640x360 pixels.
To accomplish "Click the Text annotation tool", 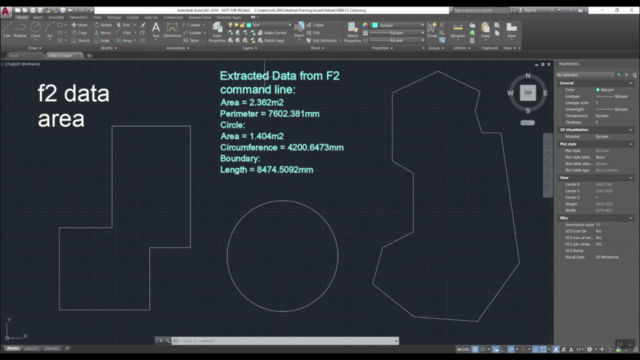I will [156, 30].
